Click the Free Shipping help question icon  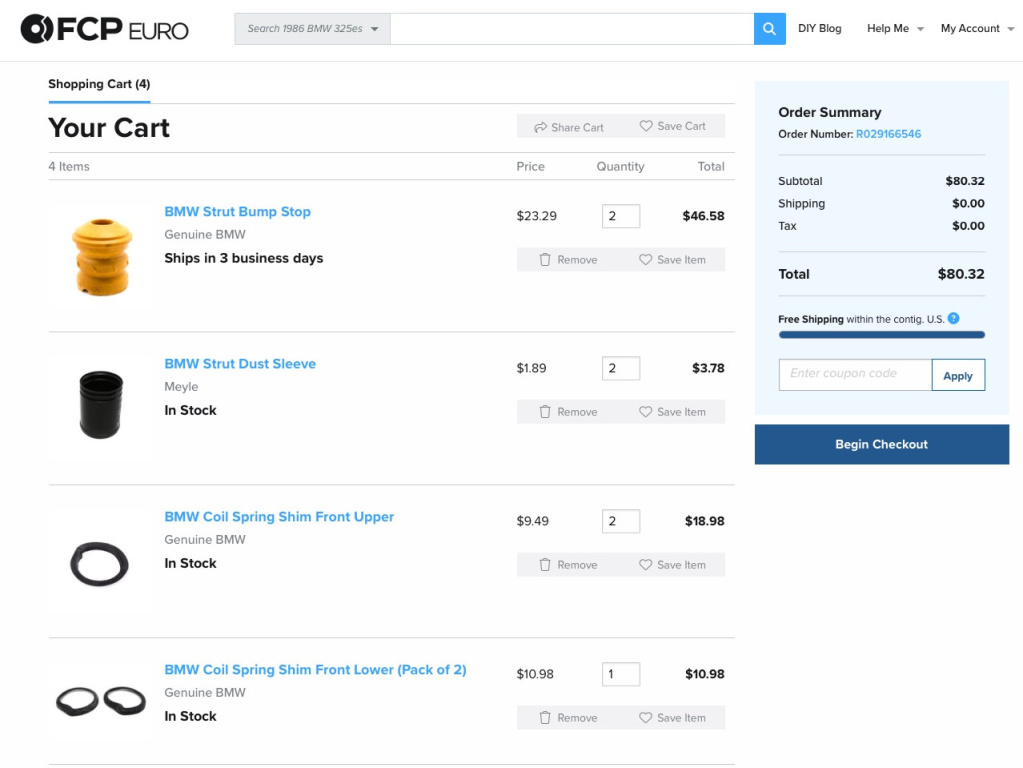point(953,318)
